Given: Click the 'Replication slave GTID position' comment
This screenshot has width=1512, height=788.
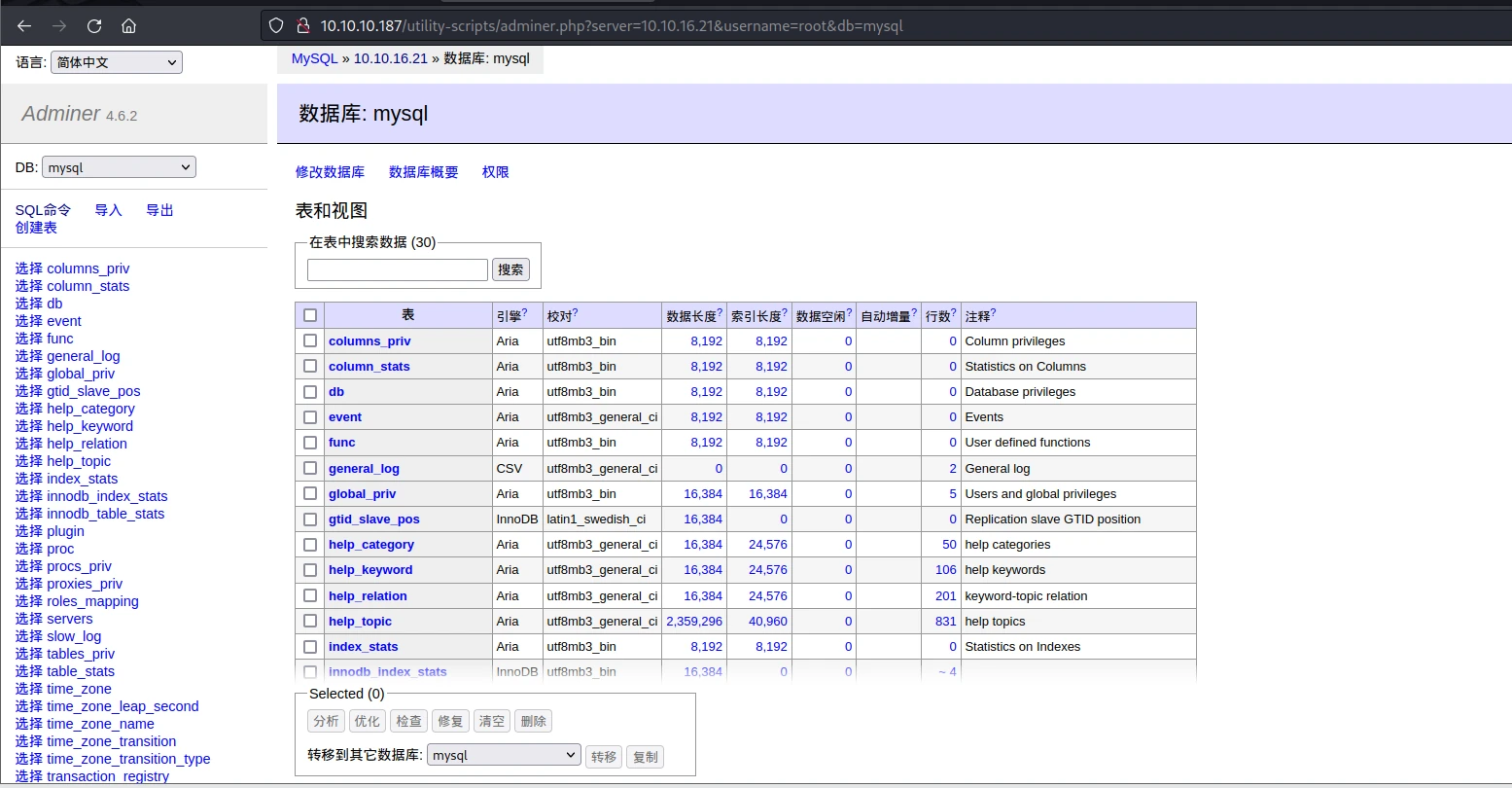Looking at the screenshot, I should (x=1053, y=519).
